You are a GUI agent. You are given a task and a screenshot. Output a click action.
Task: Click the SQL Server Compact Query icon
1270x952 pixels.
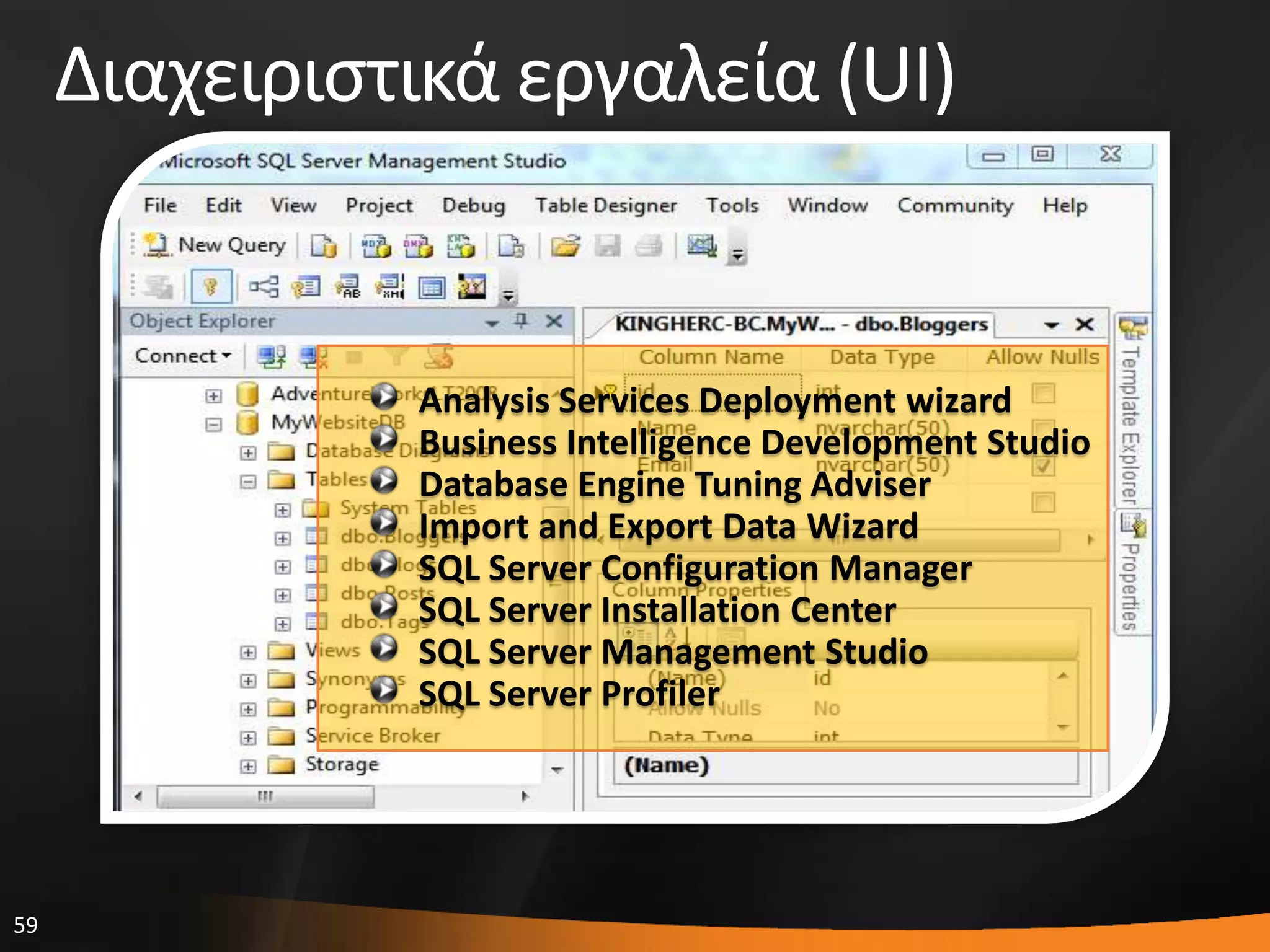511,246
